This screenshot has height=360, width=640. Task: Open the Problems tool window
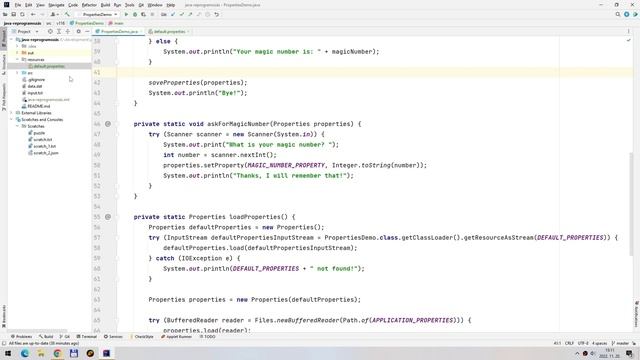pyautogui.click(x=21, y=337)
